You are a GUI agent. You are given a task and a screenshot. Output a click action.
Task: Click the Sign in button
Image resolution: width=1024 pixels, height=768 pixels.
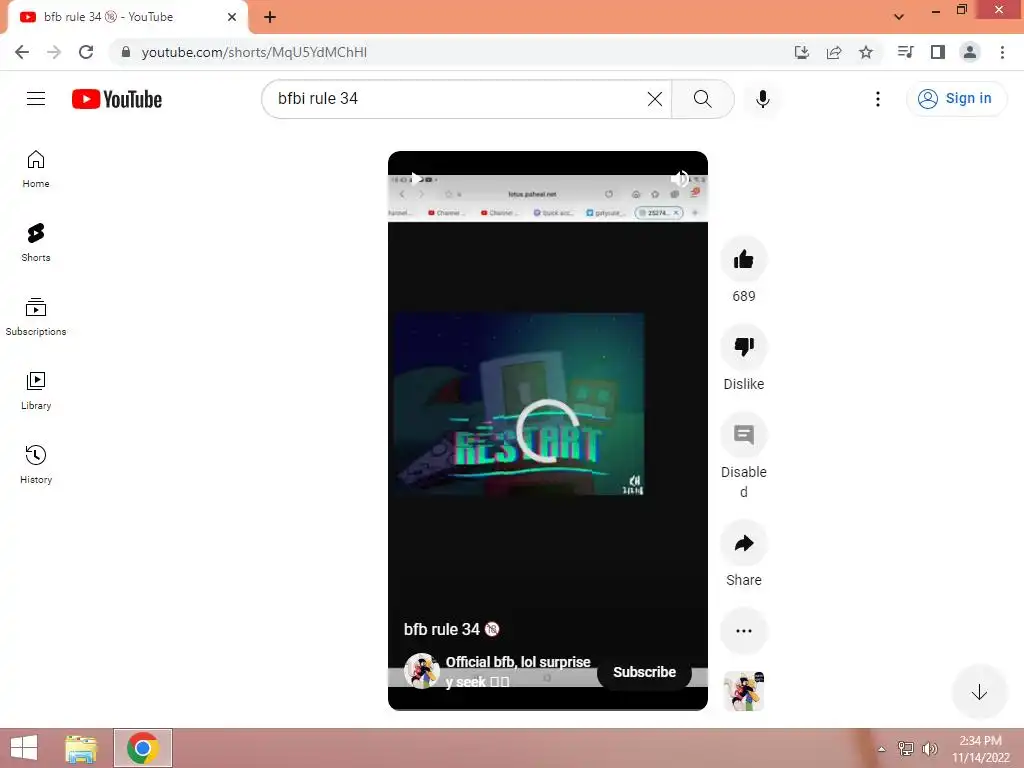[955, 99]
